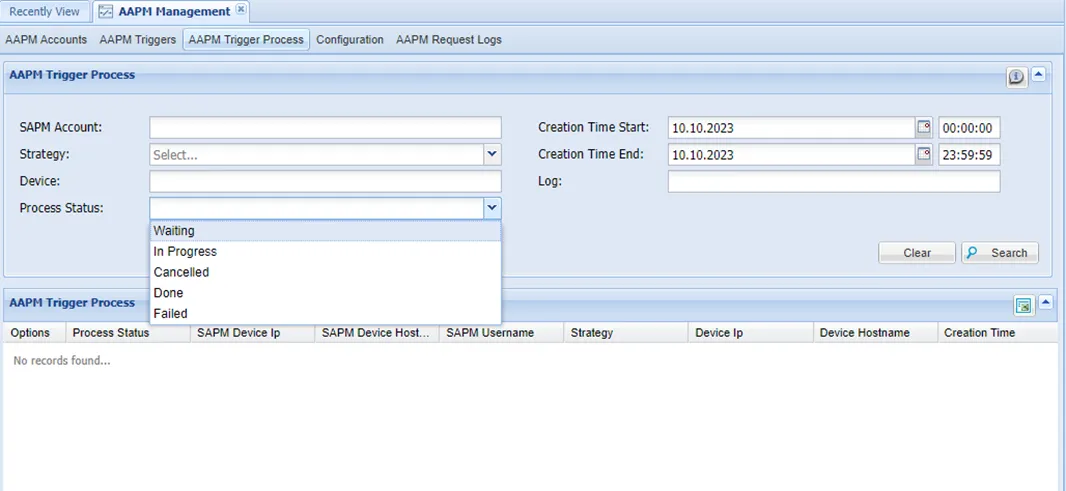Edit Creation Time Start date field
Viewport: 1066px width, 491px height.
pyautogui.click(x=792, y=128)
